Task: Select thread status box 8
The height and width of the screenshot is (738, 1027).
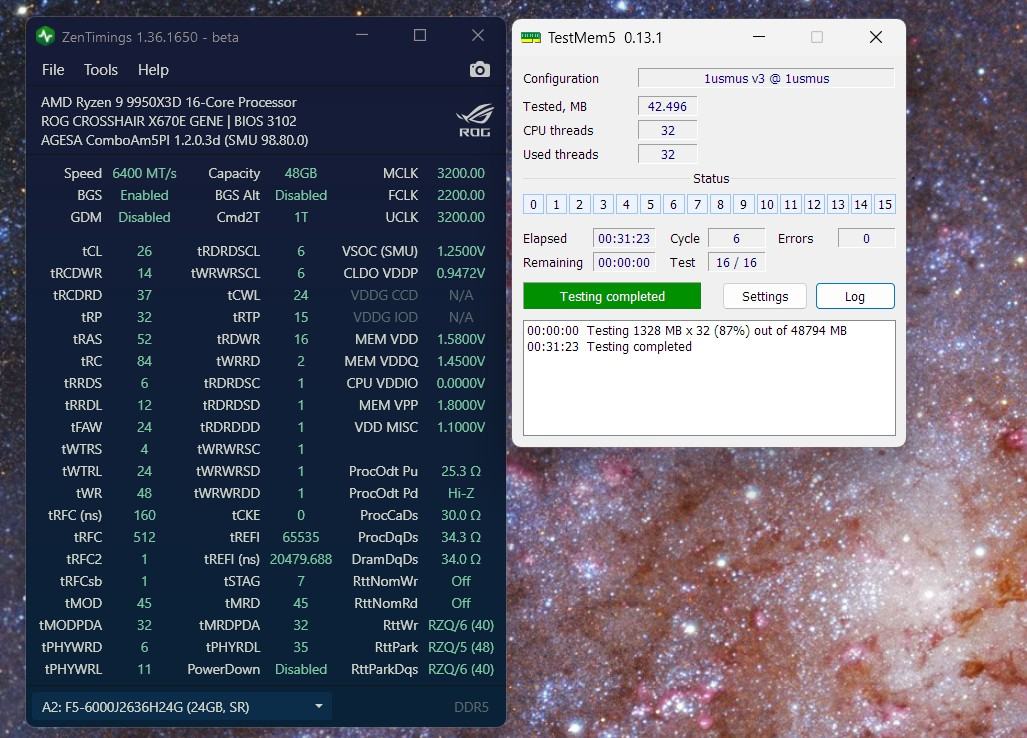Action: tap(720, 204)
